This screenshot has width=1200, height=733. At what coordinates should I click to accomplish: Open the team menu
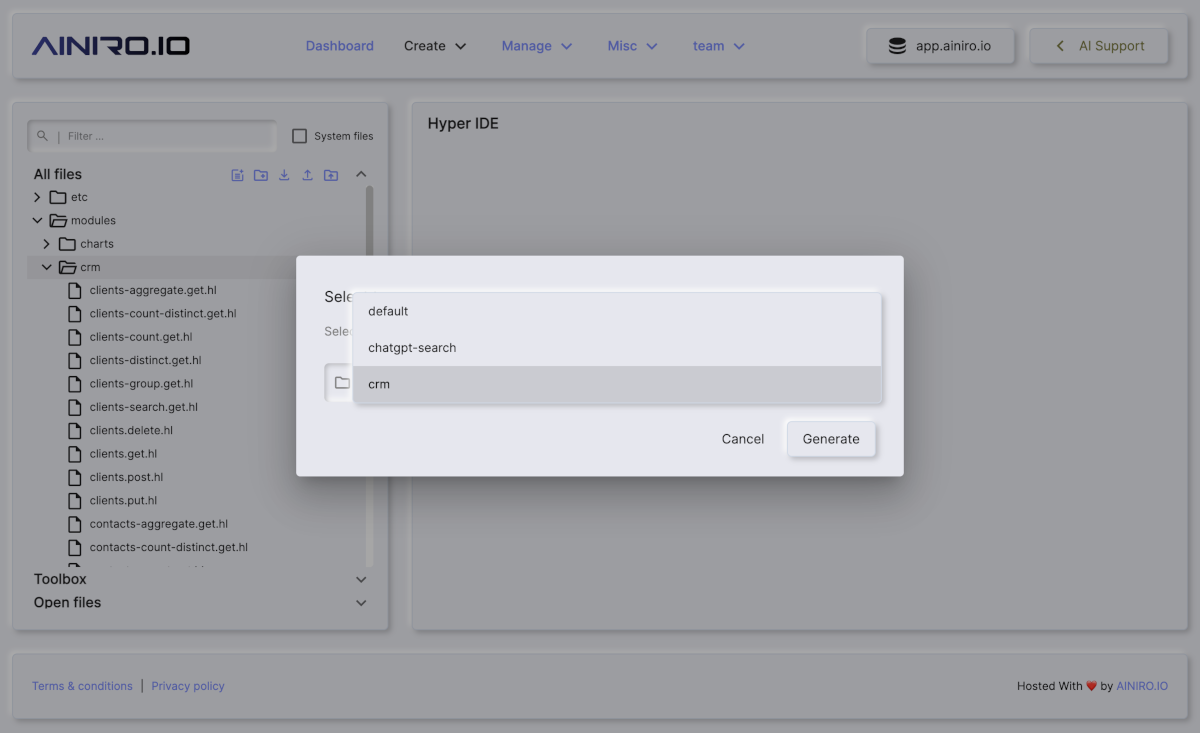(719, 46)
